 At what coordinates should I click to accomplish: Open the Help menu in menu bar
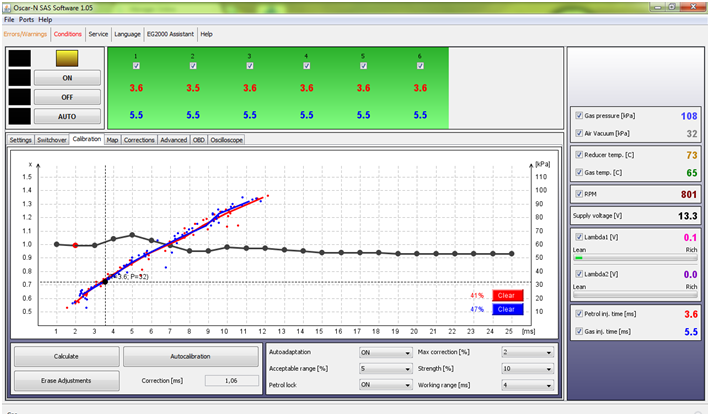click(x=45, y=20)
